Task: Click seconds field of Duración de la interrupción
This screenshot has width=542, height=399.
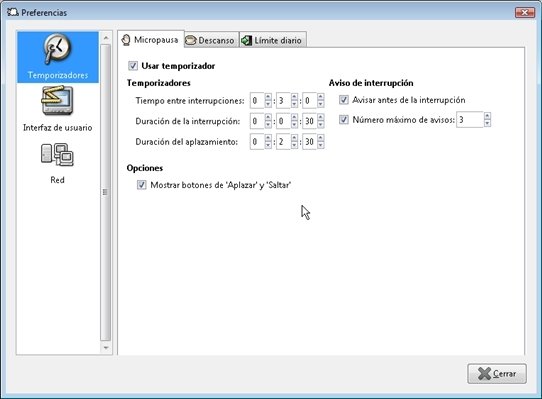Action: click(310, 121)
